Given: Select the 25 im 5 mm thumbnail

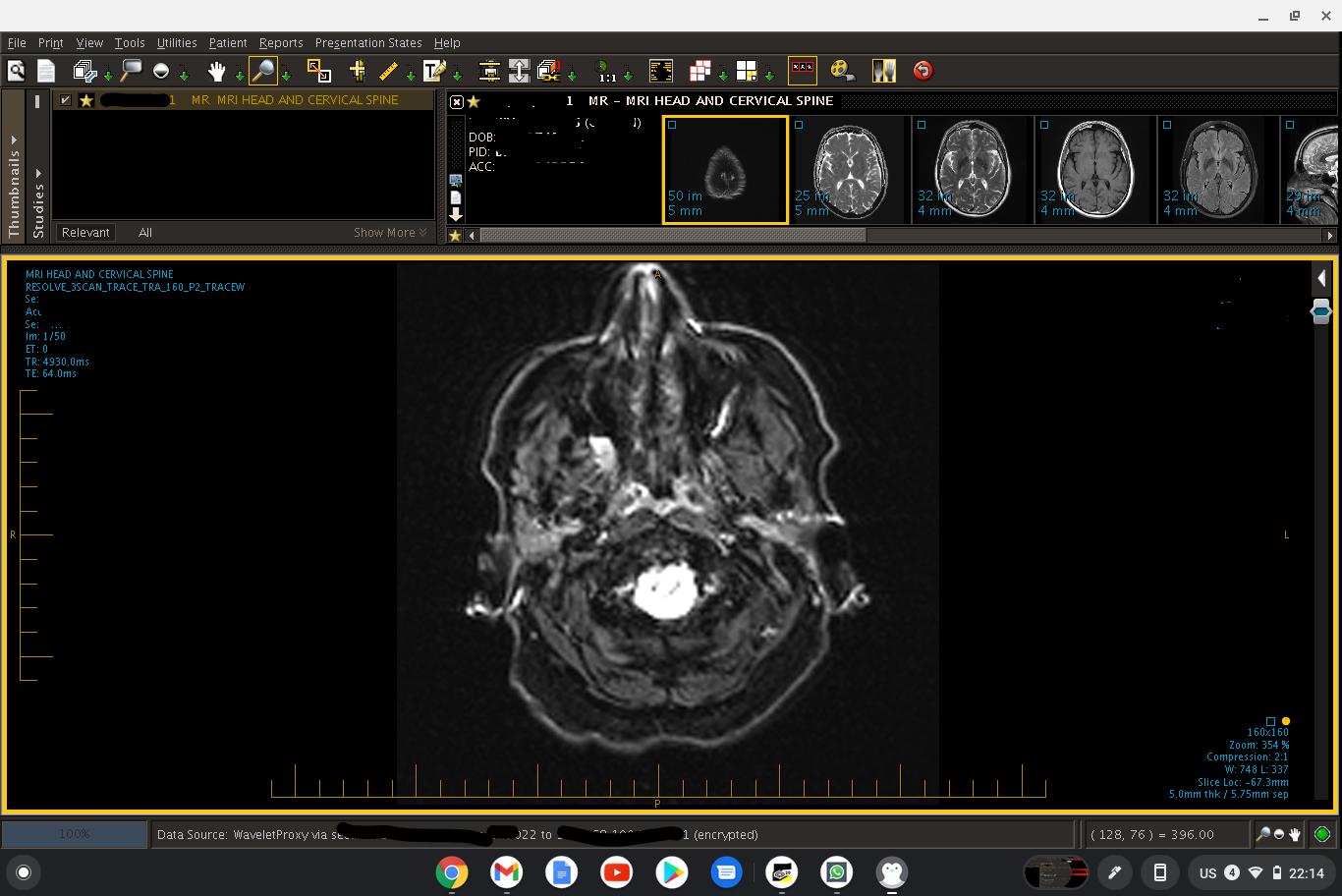Looking at the screenshot, I should (x=849, y=170).
